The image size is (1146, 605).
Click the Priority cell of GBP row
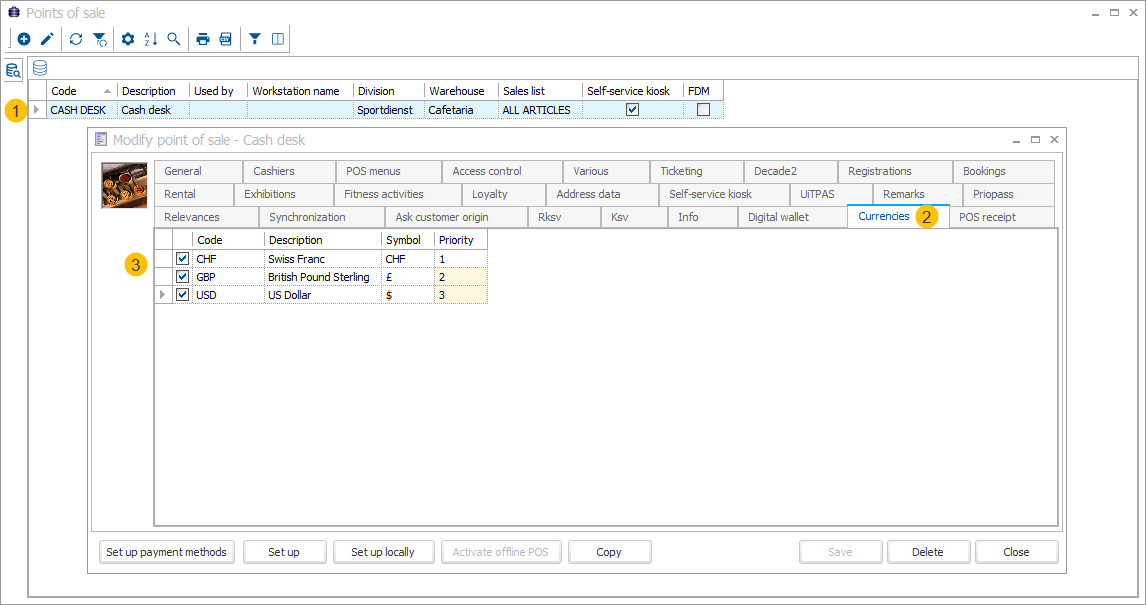[x=460, y=277]
